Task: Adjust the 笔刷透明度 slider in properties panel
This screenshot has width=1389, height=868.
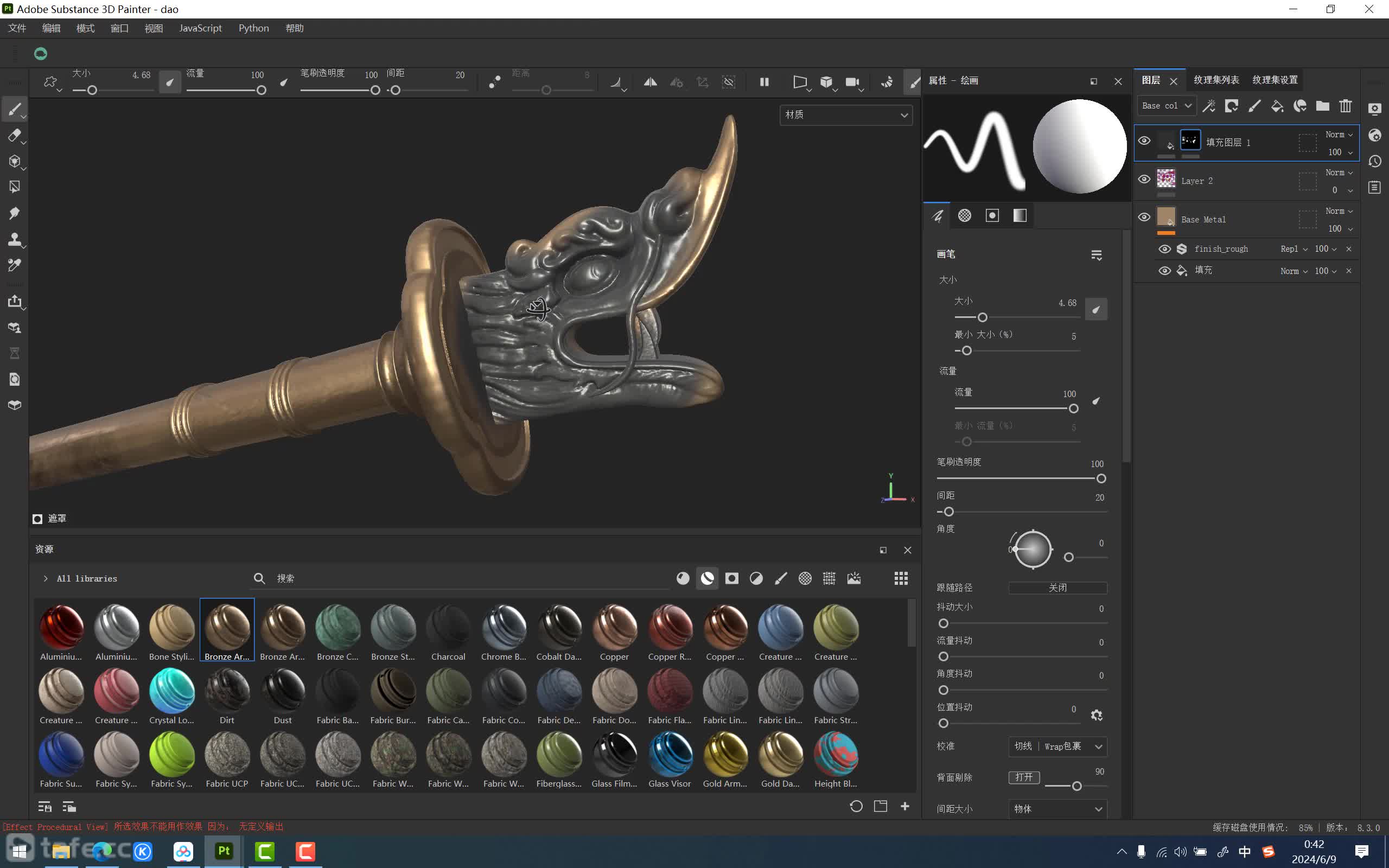Action: pos(1022,479)
